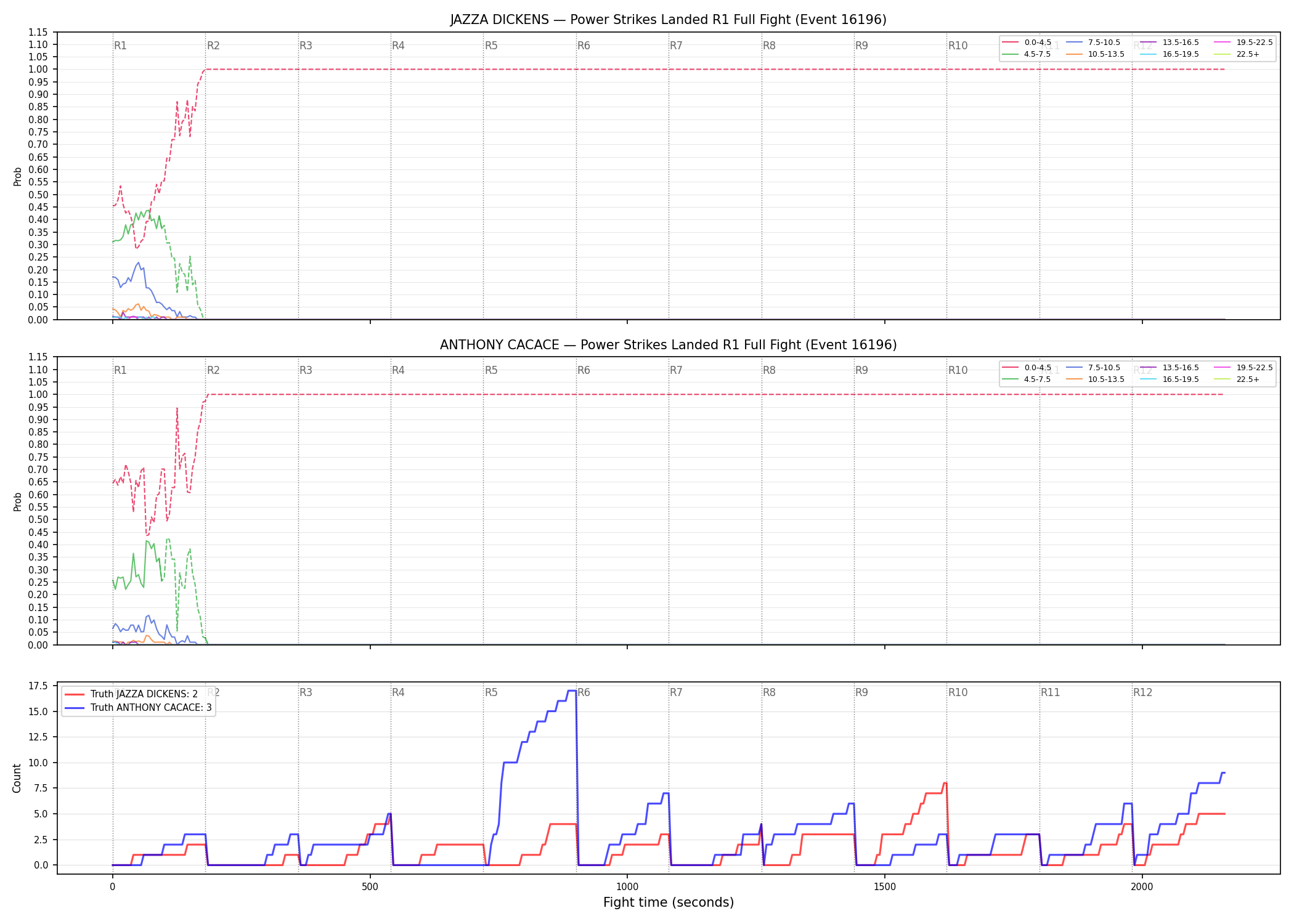
Task: Click R6 round marker in Cacace chart
Action: [x=584, y=370]
